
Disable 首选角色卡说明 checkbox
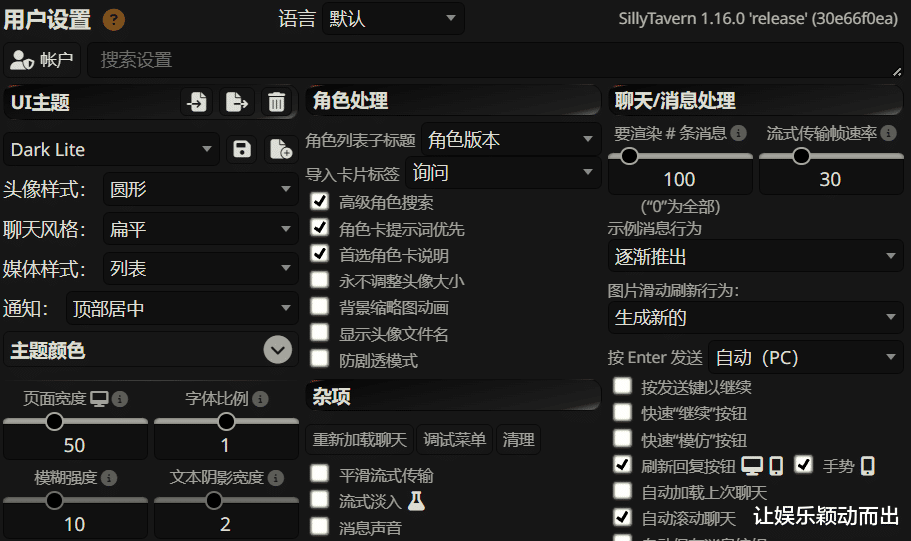(320, 253)
